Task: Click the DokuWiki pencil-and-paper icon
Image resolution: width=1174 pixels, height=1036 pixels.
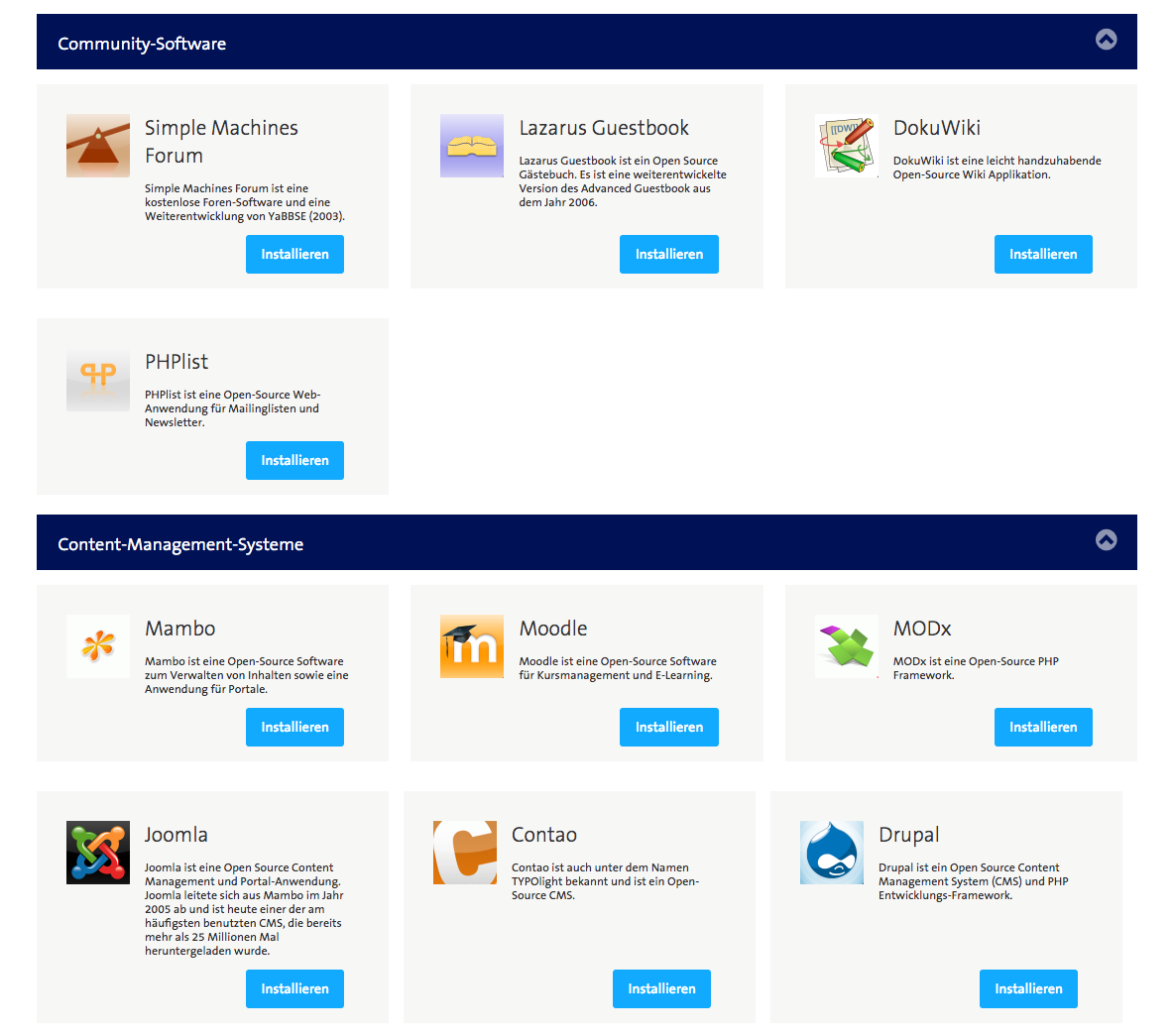Action: tap(847, 146)
